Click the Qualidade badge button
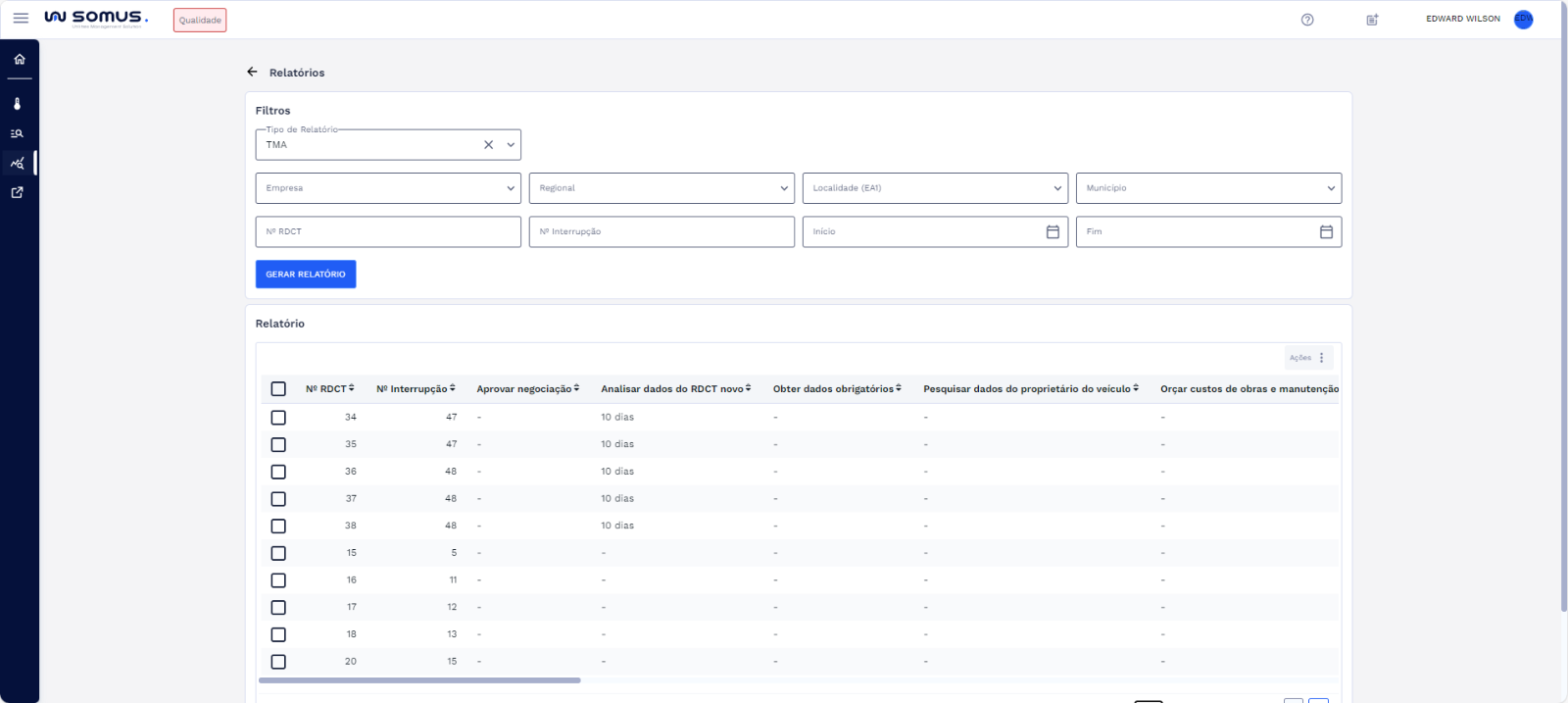This screenshot has height=703, width=1568. (200, 21)
